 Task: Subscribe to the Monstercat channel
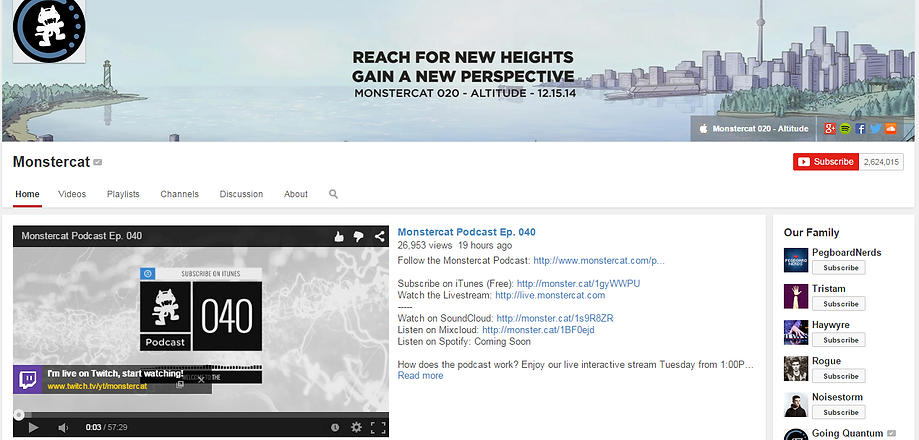[826, 162]
